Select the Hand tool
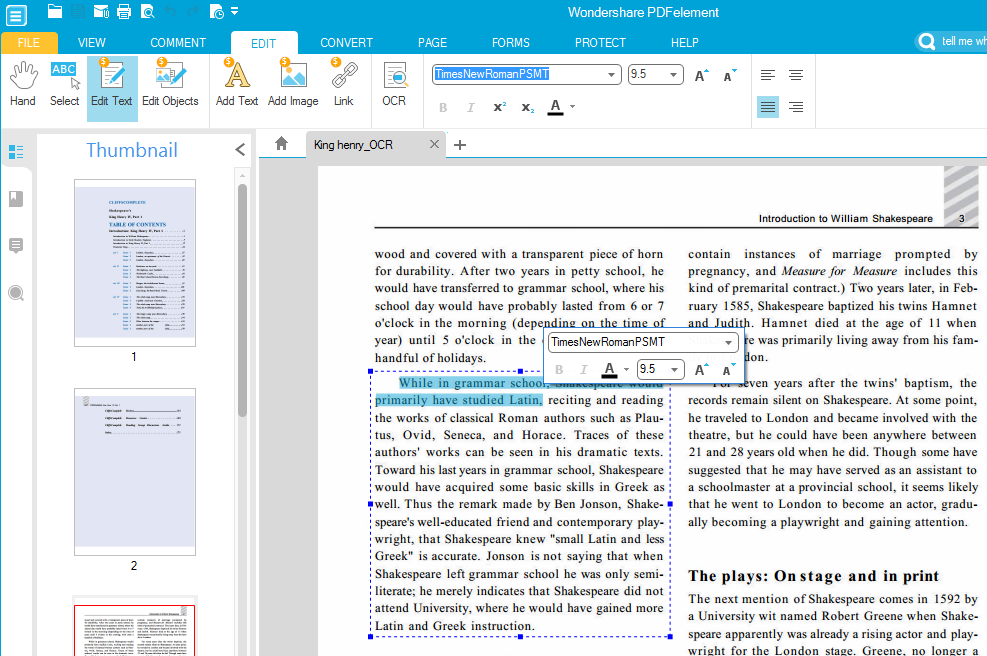This screenshot has width=987, height=656. 22,84
